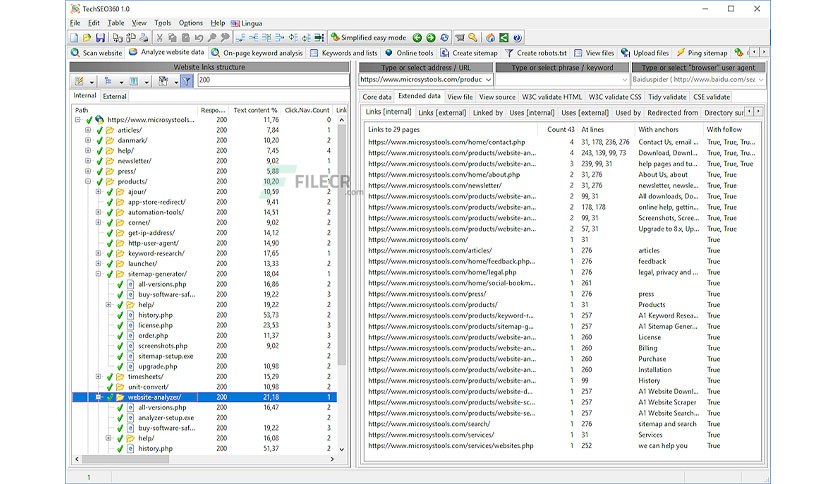Click the Undo arrow icon

(199, 38)
